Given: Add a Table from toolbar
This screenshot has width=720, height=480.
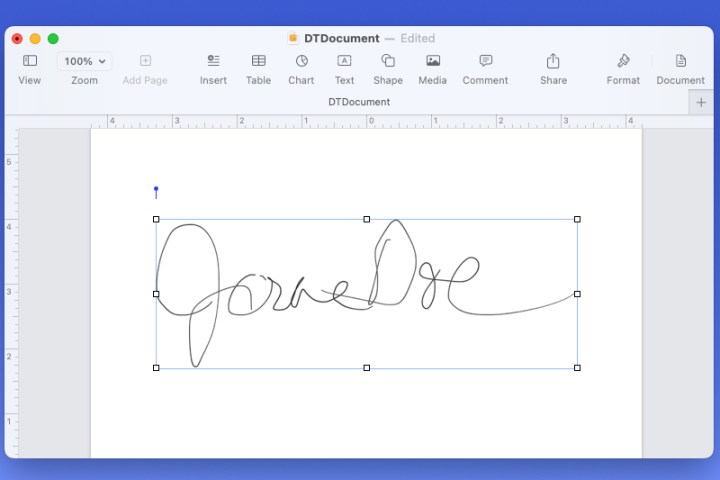Looking at the screenshot, I should click(x=258, y=62).
